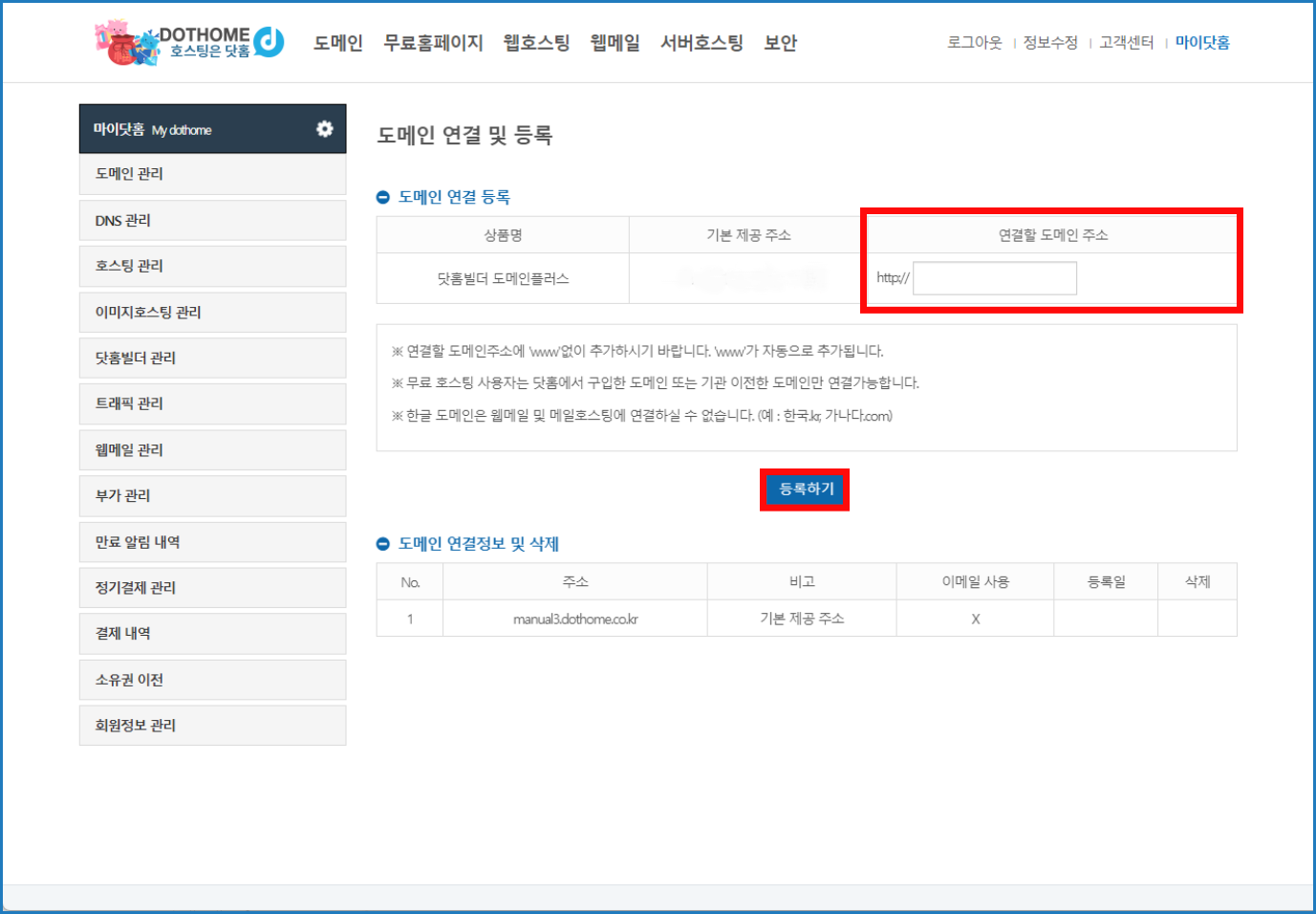Click the 도메인 연결정보 및 삭제 bullet icon
Image resolution: width=1316 pixels, height=914 pixels.
click(x=383, y=544)
